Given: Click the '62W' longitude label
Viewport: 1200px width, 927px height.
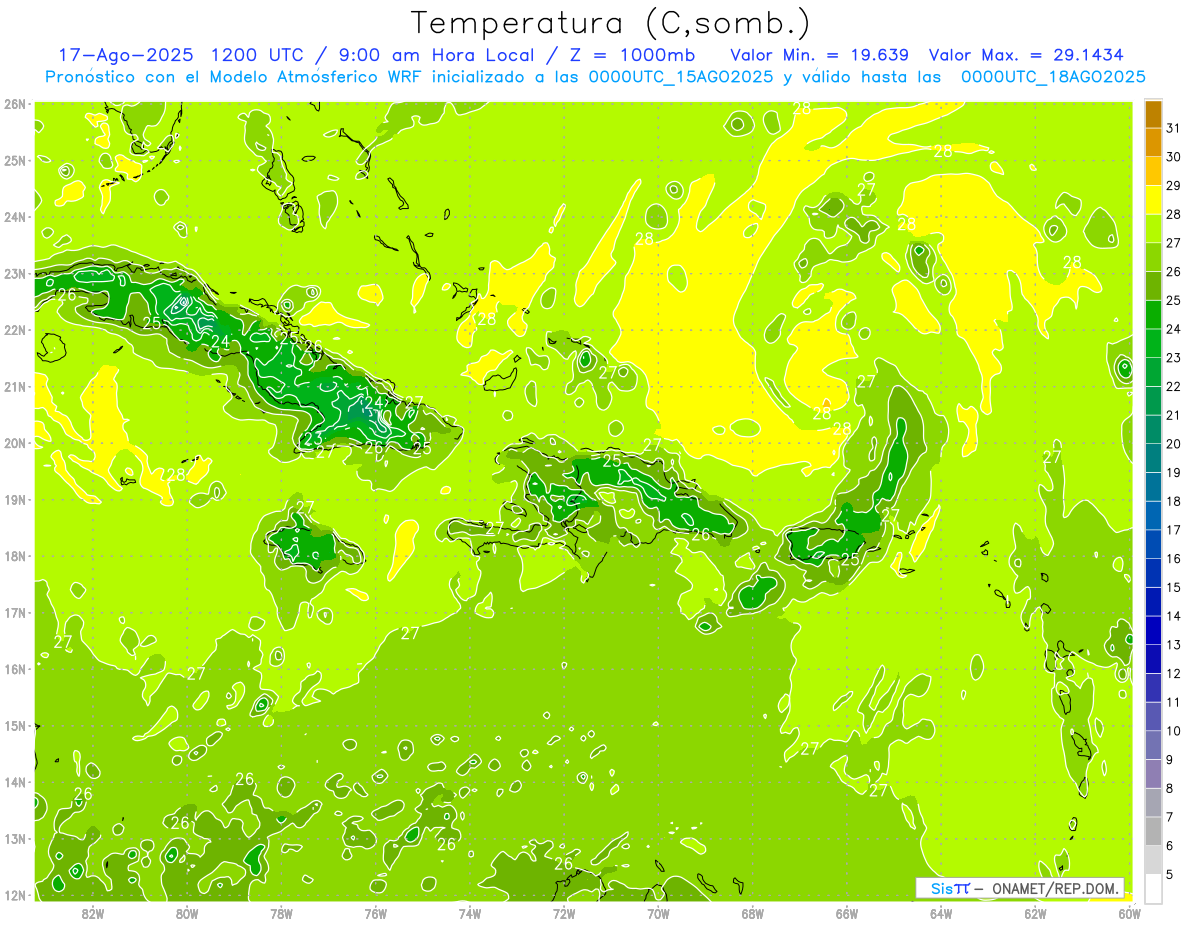Looking at the screenshot, I should click(1035, 913).
